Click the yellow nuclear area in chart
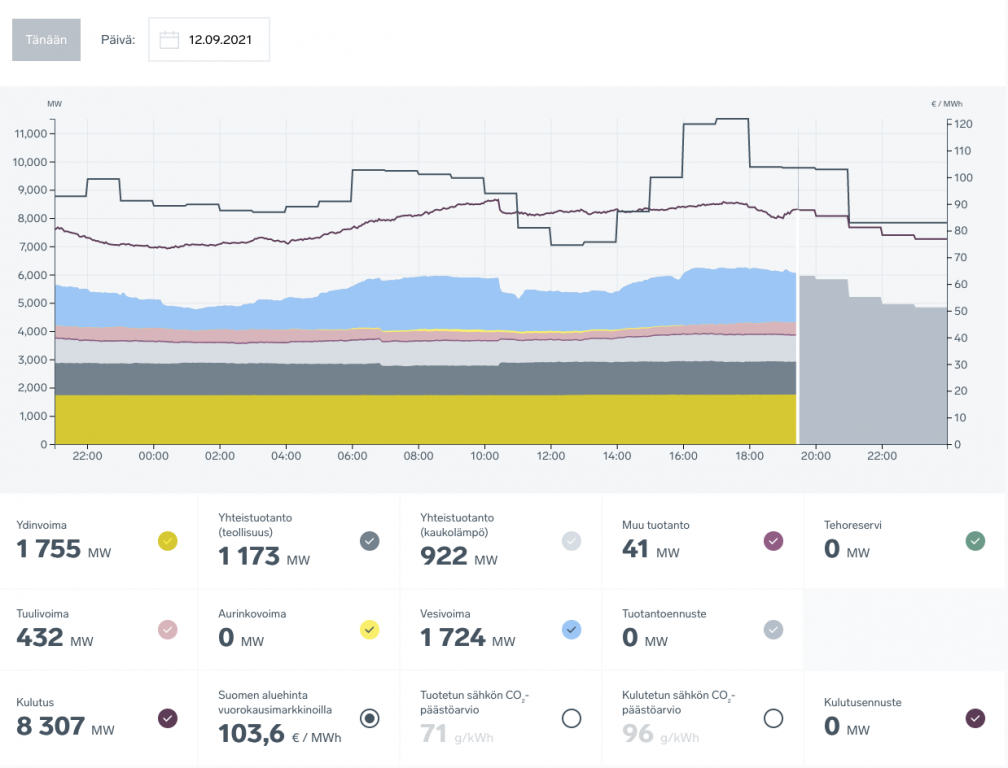The width and height of the screenshot is (1008, 768). [400, 420]
